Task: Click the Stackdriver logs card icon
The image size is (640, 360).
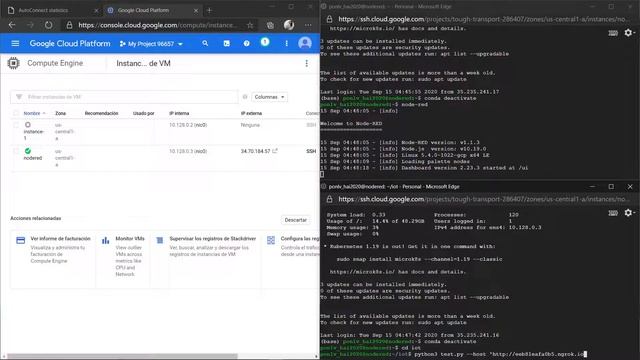Action: [x=160, y=240]
